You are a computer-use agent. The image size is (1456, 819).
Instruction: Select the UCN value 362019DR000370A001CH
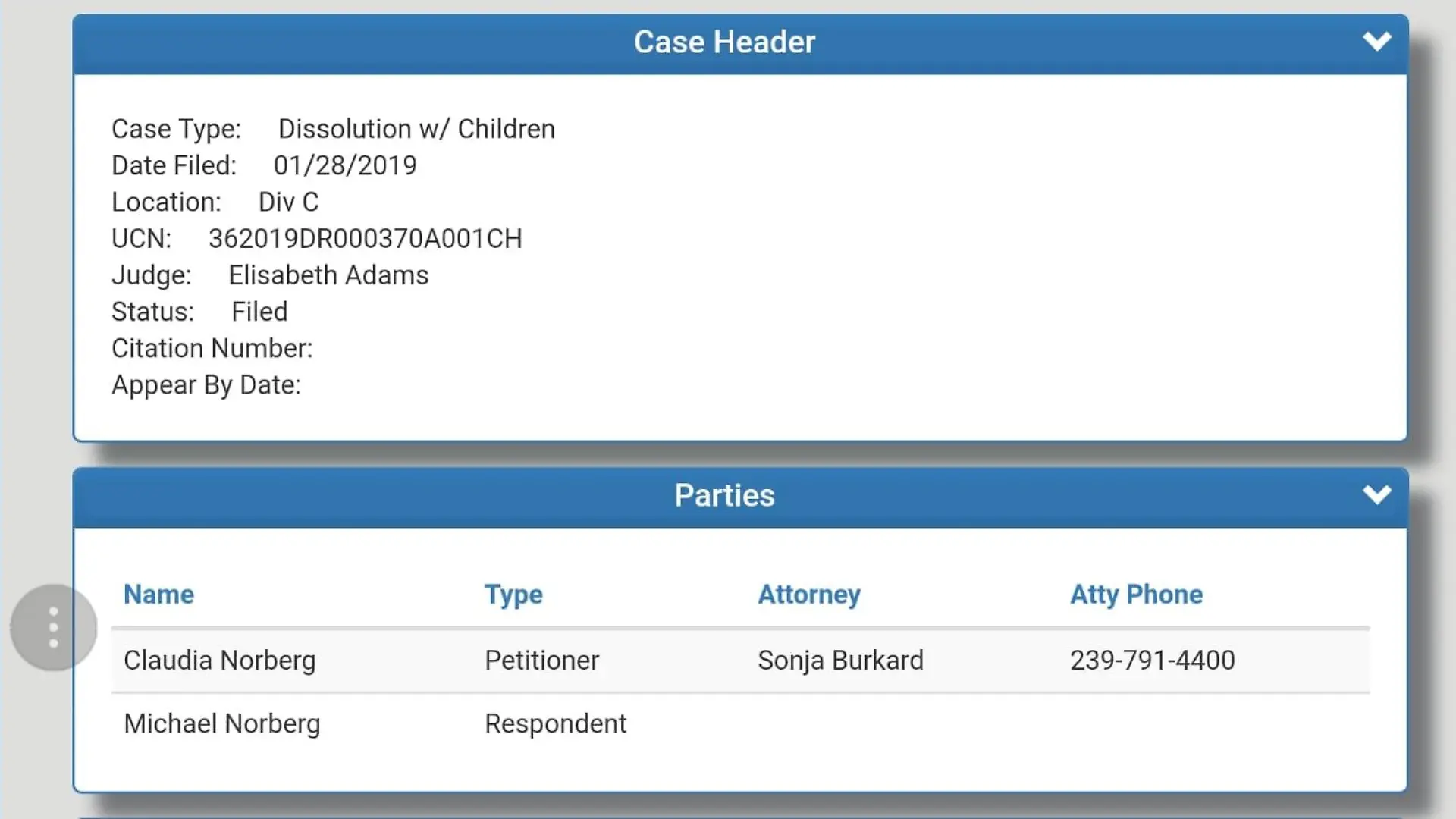click(x=365, y=239)
